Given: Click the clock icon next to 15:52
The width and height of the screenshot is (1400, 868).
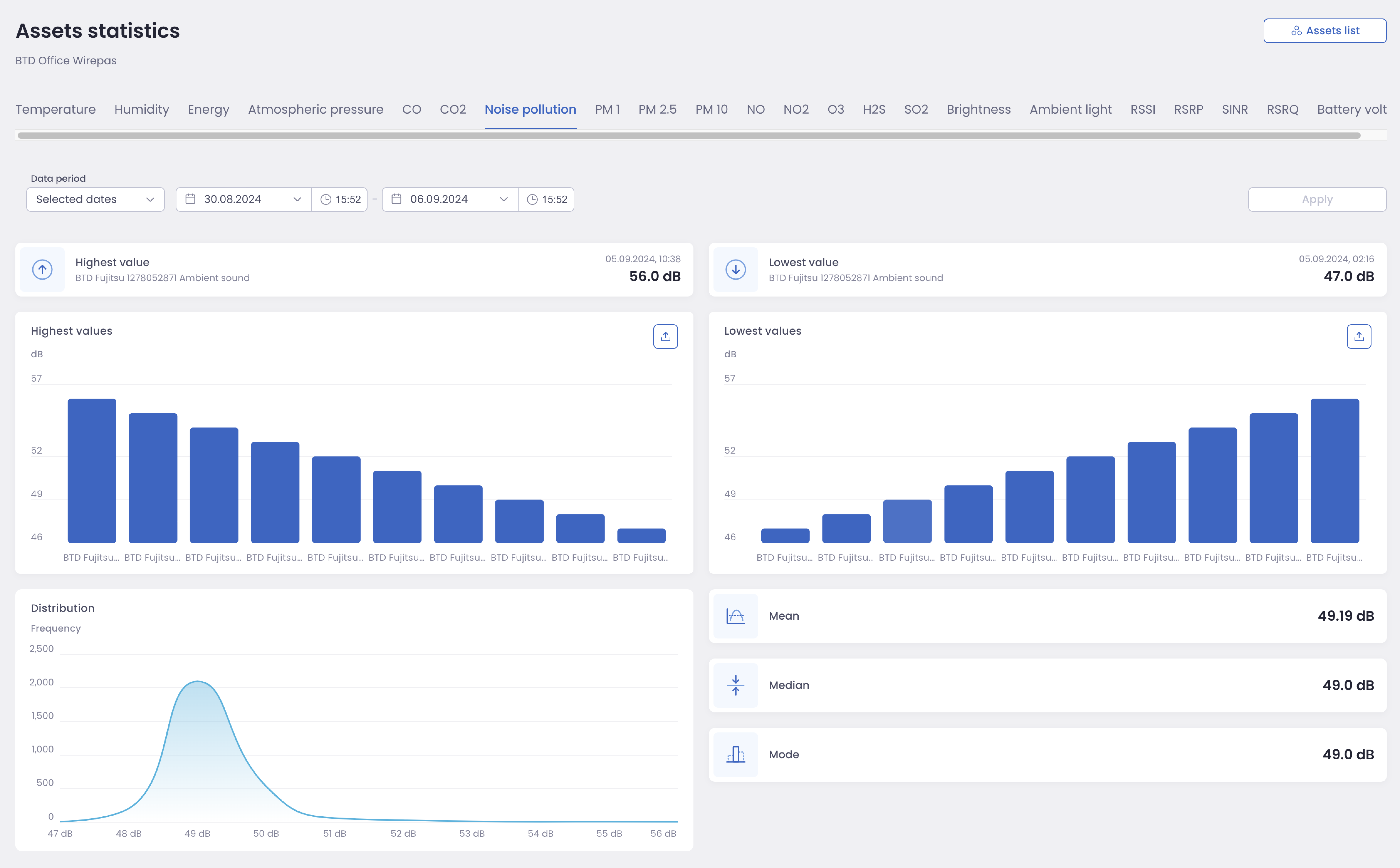Looking at the screenshot, I should coord(326,199).
